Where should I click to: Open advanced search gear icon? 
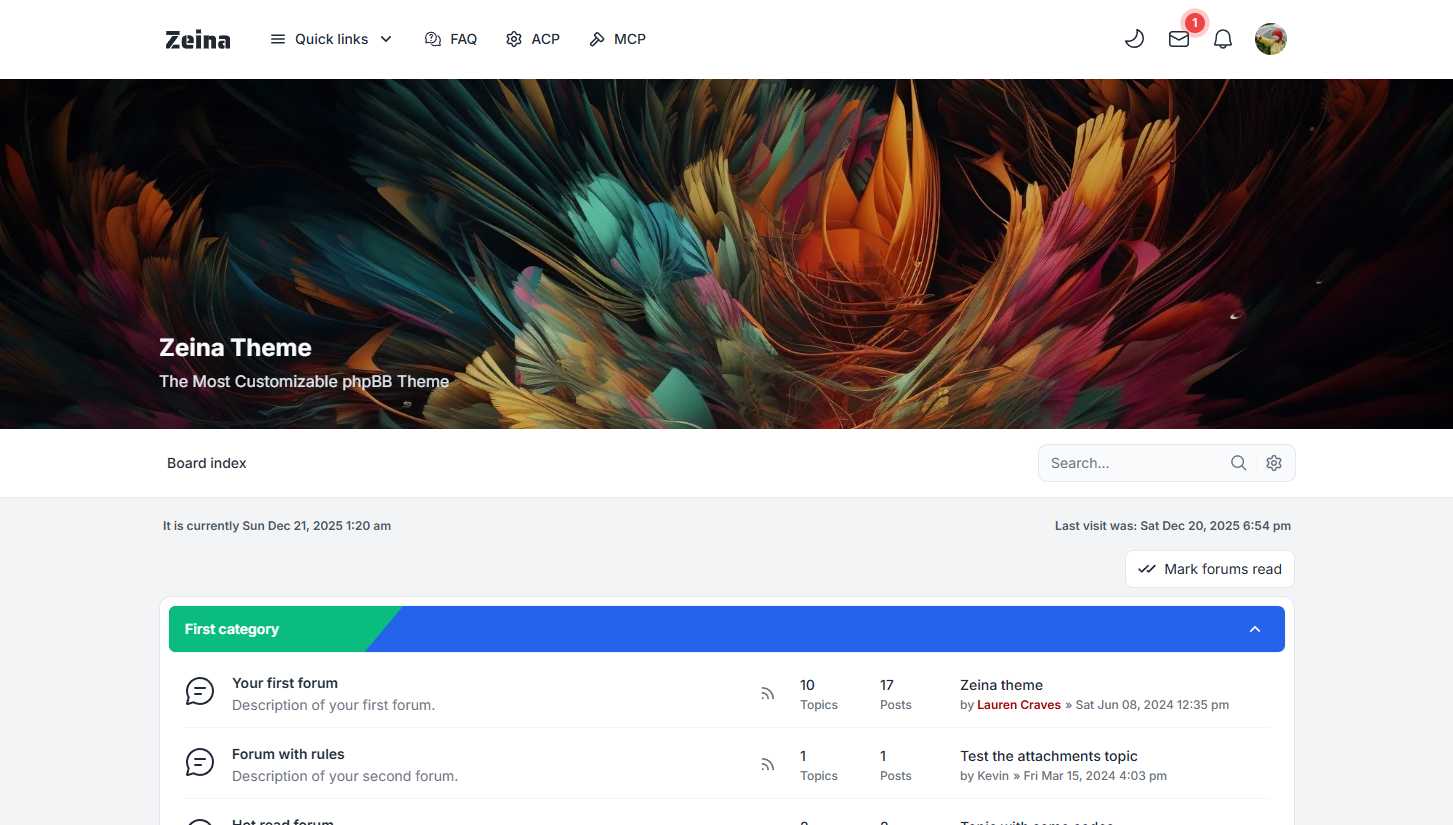click(x=1274, y=463)
